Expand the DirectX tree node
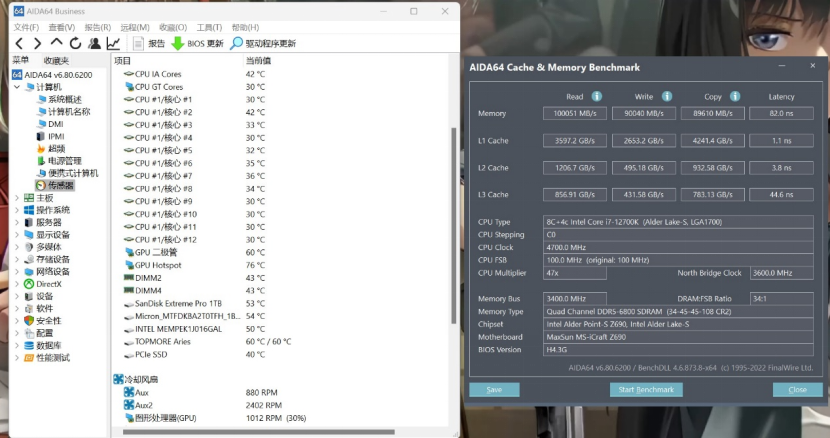Viewport: 830px width, 438px height. [17, 284]
